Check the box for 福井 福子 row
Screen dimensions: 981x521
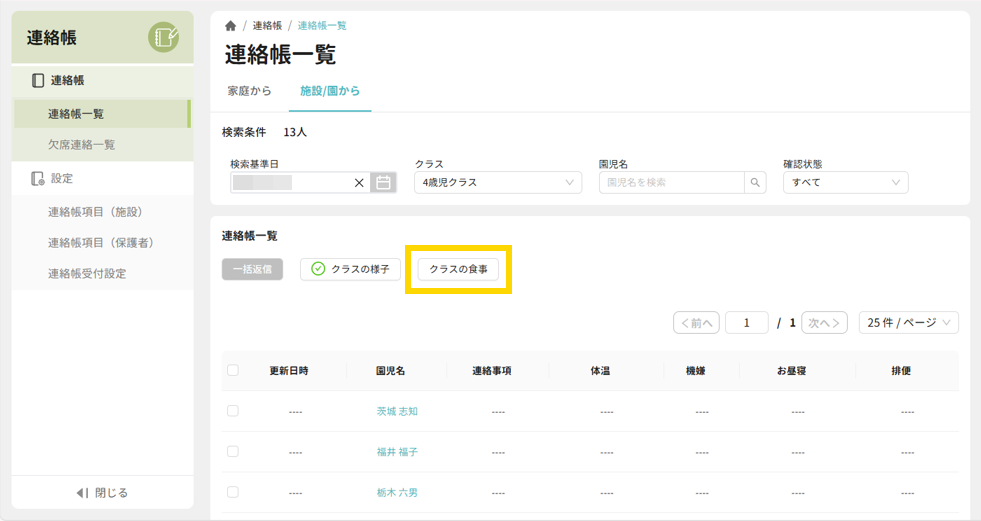click(x=233, y=452)
